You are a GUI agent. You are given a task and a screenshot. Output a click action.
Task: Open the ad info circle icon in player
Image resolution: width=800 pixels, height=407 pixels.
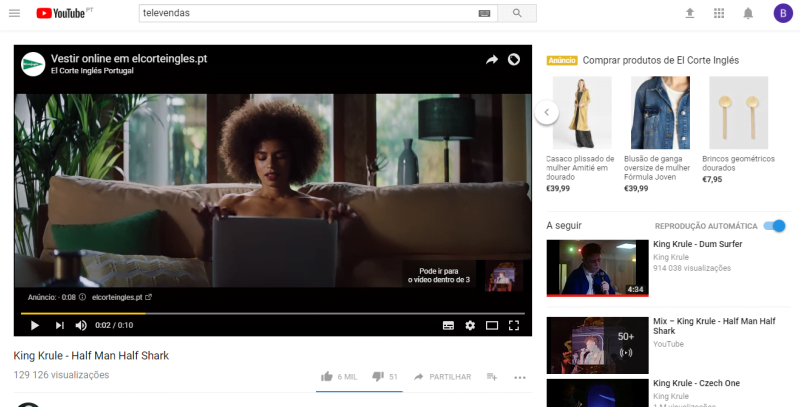click(x=514, y=60)
